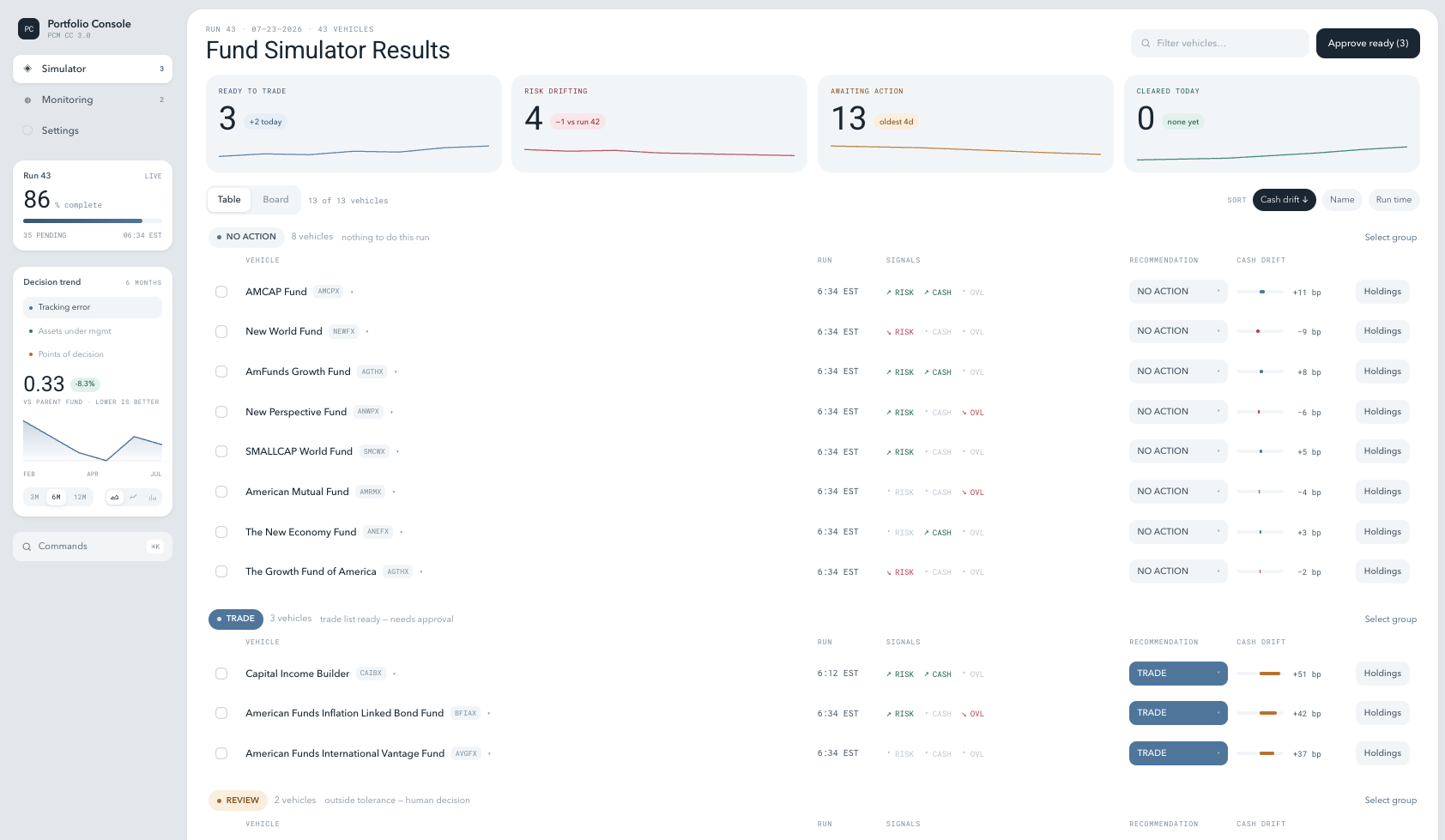Check the Capital Income Builder checkbox
This screenshot has width=1445, height=840.
point(221,674)
